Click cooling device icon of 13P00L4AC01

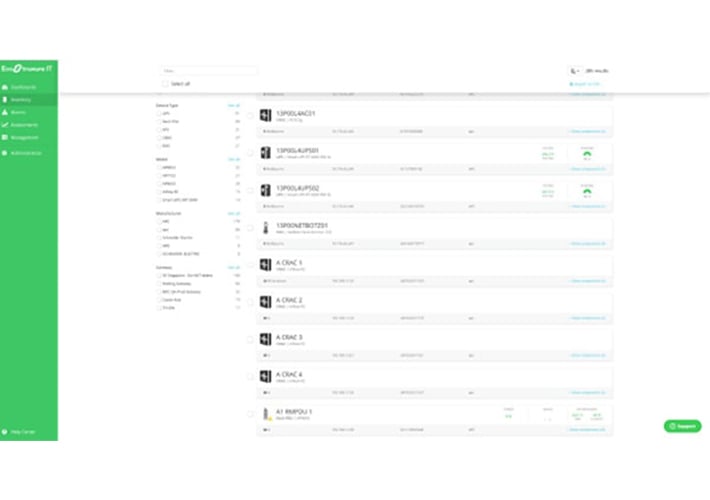point(266,115)
